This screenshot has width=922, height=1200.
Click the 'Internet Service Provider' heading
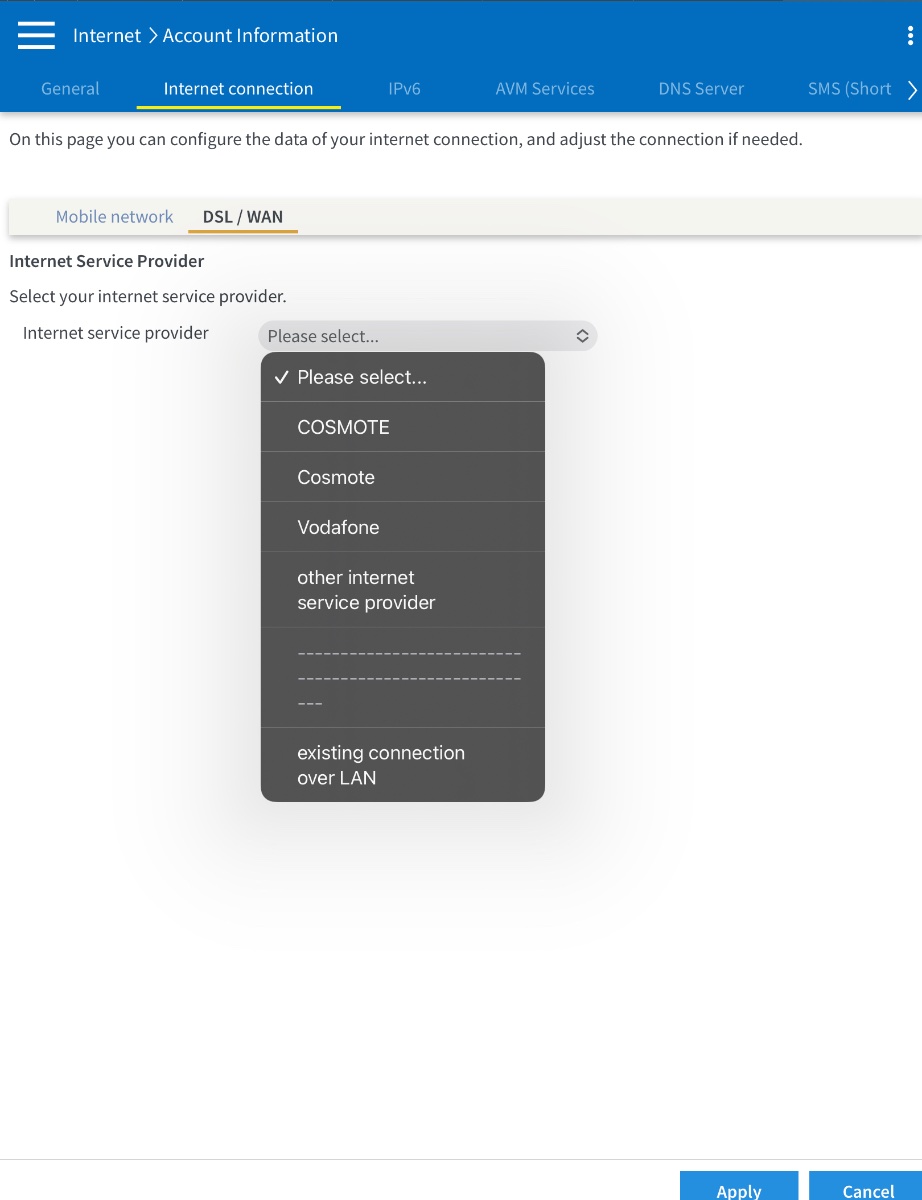pyautogui.click(x=107, y=261)
